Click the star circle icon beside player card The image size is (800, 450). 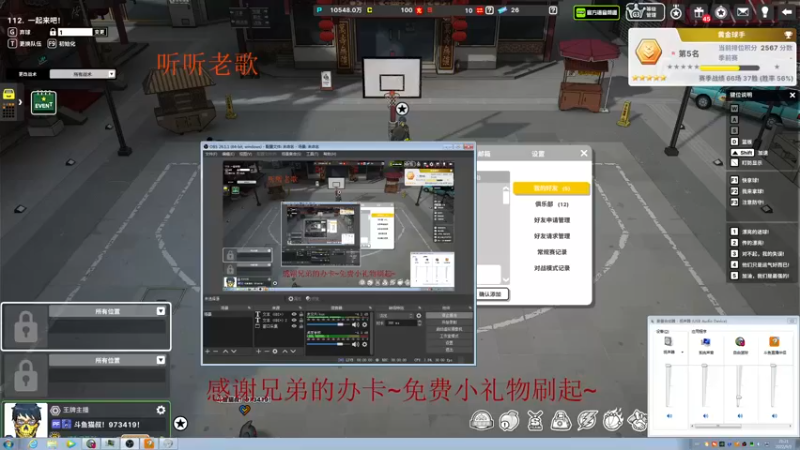tap(181, 423)
